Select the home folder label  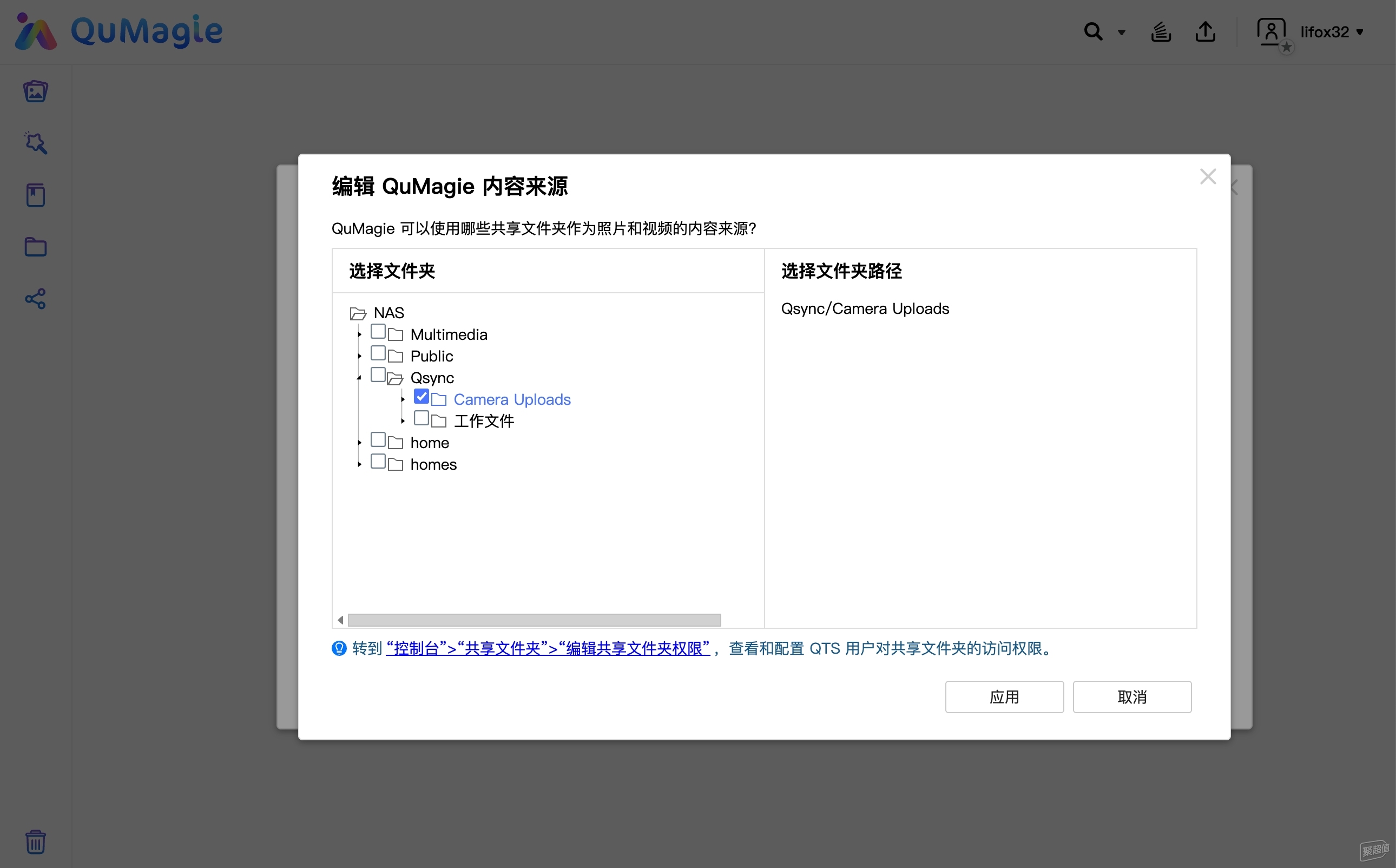tap(430, 443)
